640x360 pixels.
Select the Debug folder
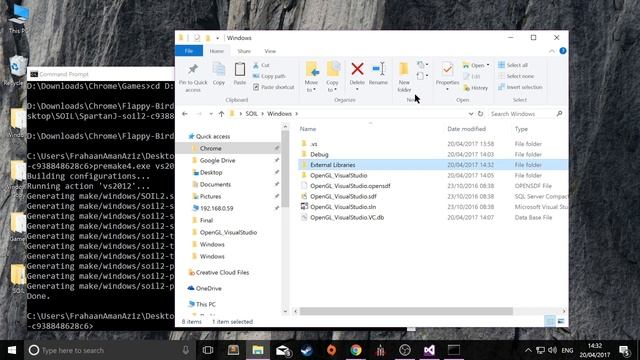[x=319, y=155]
